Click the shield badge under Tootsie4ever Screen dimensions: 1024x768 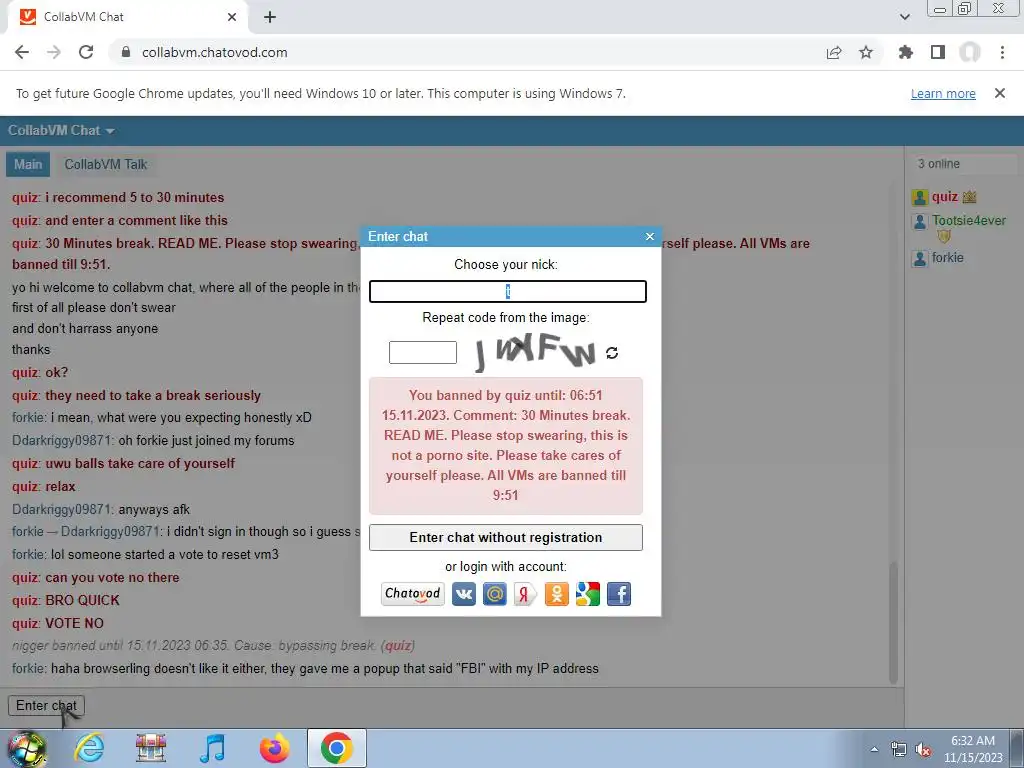tap(943, 236)
